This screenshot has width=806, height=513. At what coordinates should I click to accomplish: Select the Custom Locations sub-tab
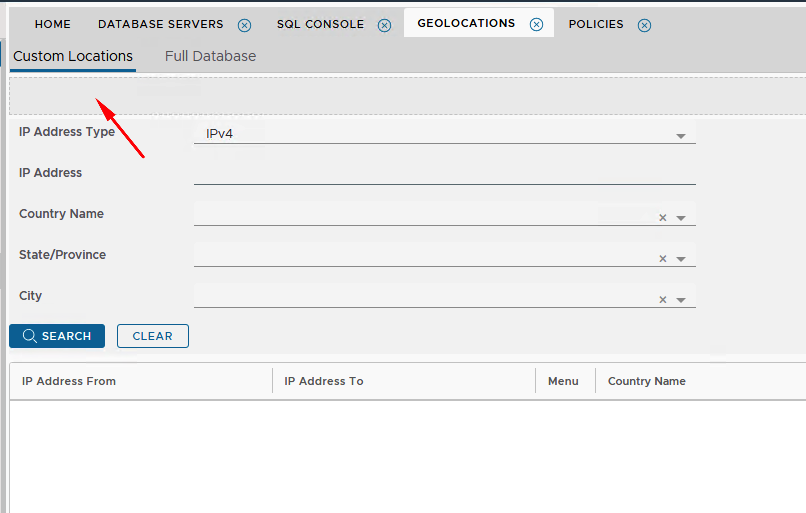click(x=72, y=57)
